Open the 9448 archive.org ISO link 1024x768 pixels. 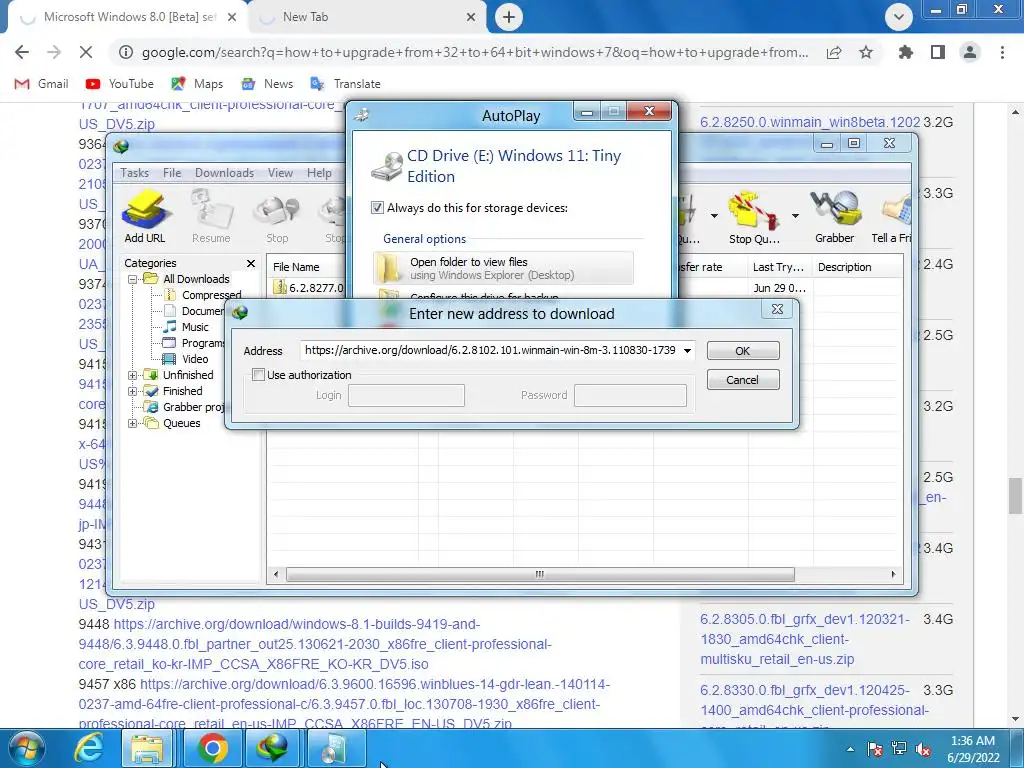tap(315, 645)
